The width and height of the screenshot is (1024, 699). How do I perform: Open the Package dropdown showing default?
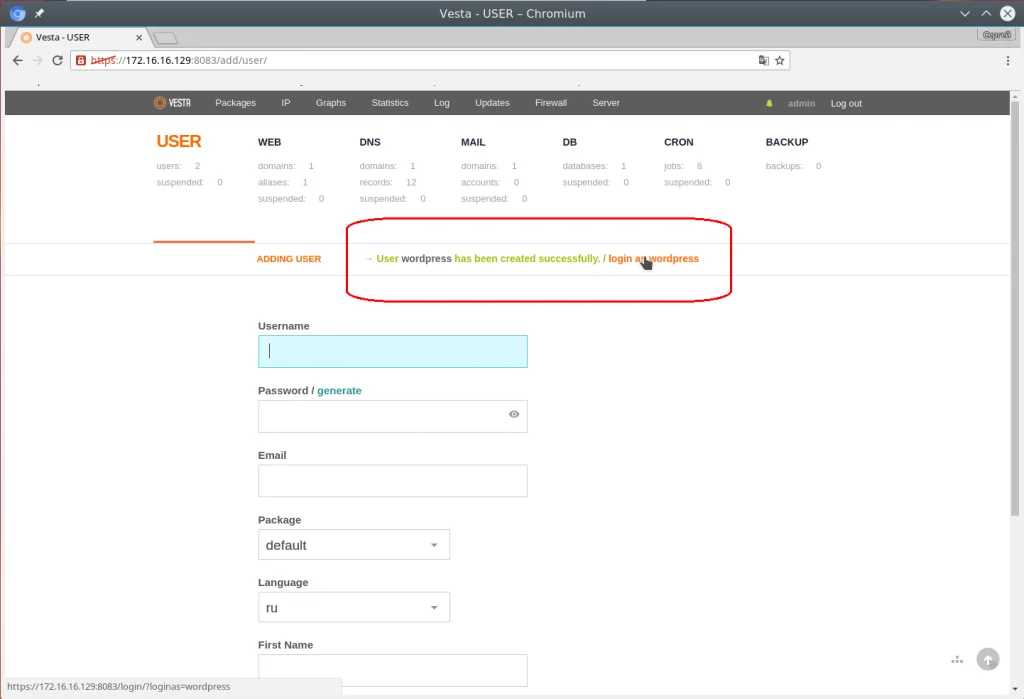tap(354, 545)
